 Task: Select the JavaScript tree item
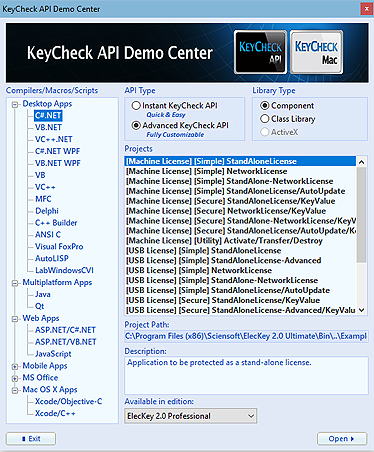[x=53, y=354]
